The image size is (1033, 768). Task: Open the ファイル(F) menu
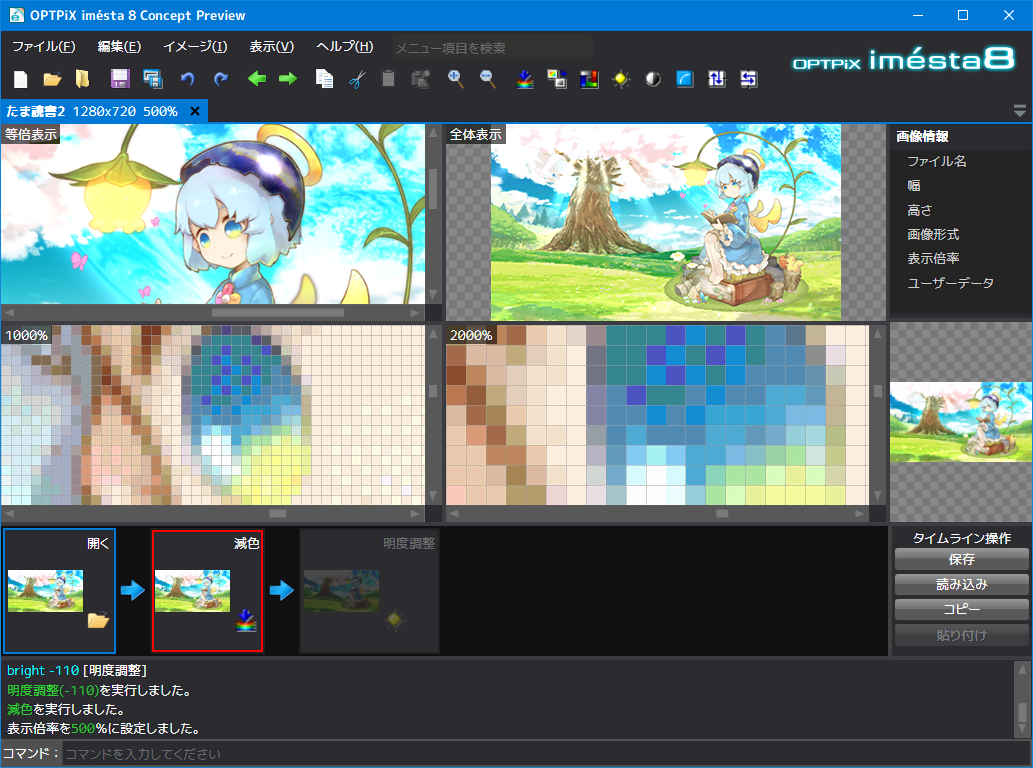pos(43,47)
